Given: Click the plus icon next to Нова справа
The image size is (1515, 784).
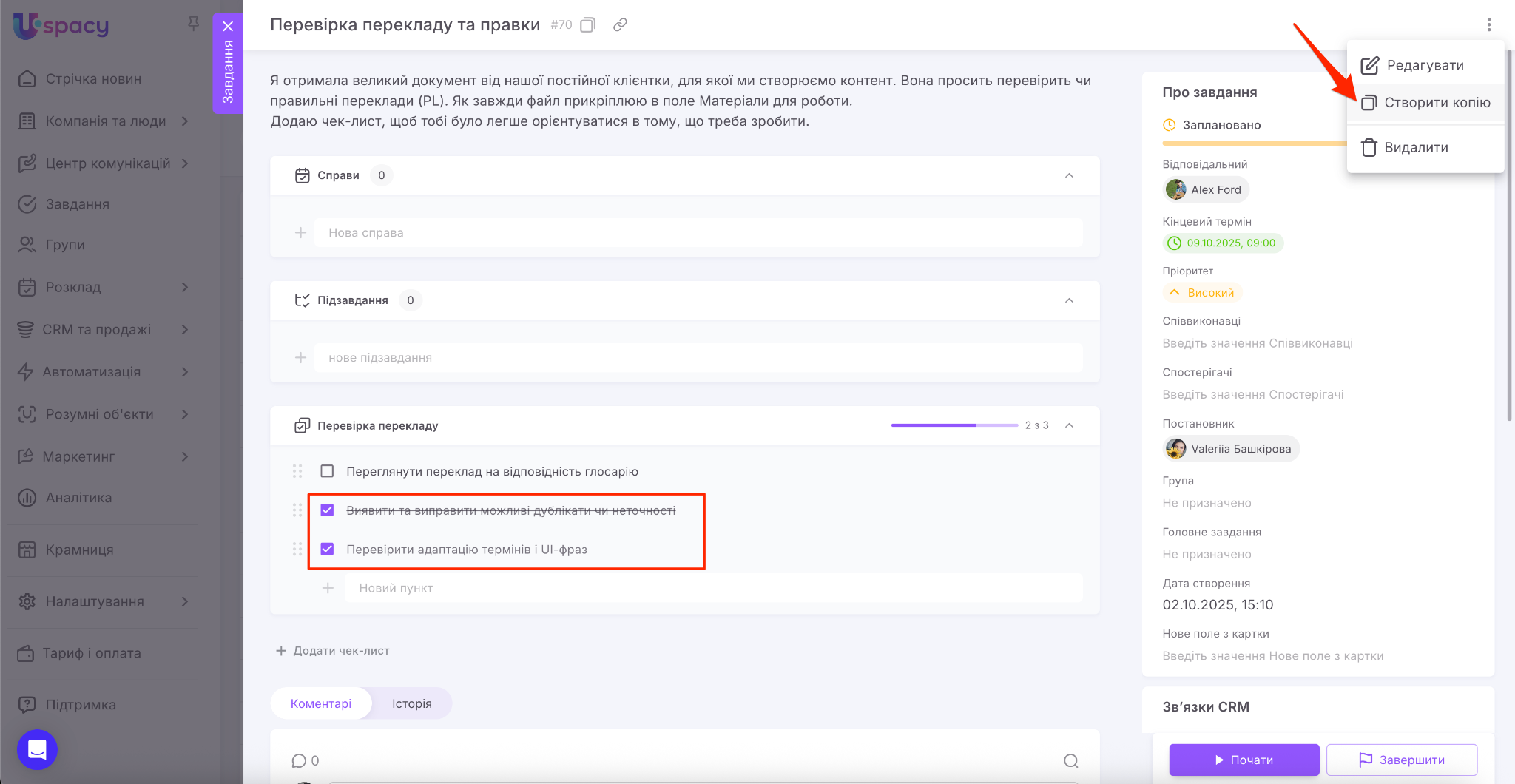Looking at the screenshot, I should point(301,233).
